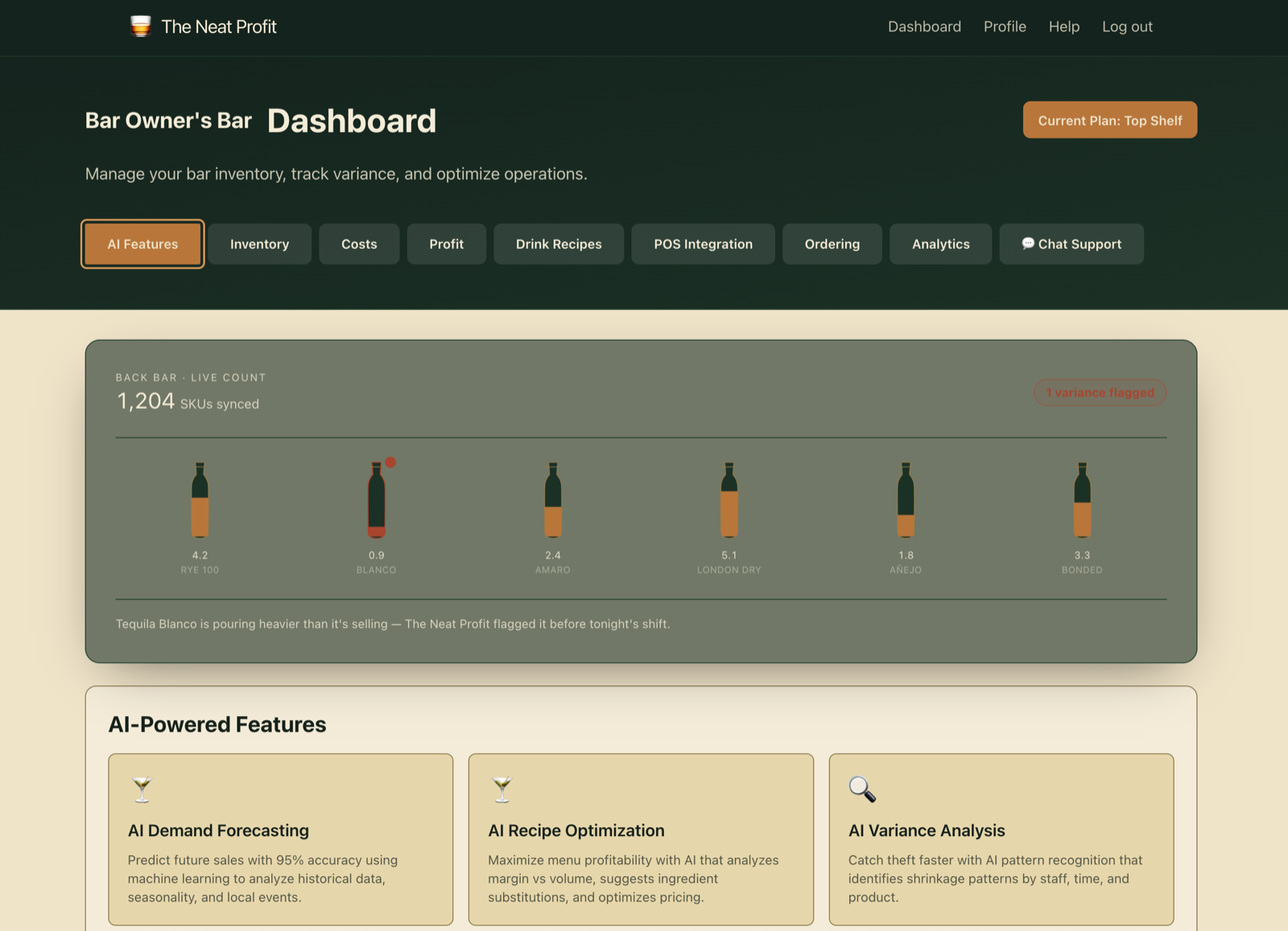Viewport: 1288px width, 931px height.
Task: Open the AI Demand Forecasting card title
Action: pyautogui.click(x=218, y=830)
